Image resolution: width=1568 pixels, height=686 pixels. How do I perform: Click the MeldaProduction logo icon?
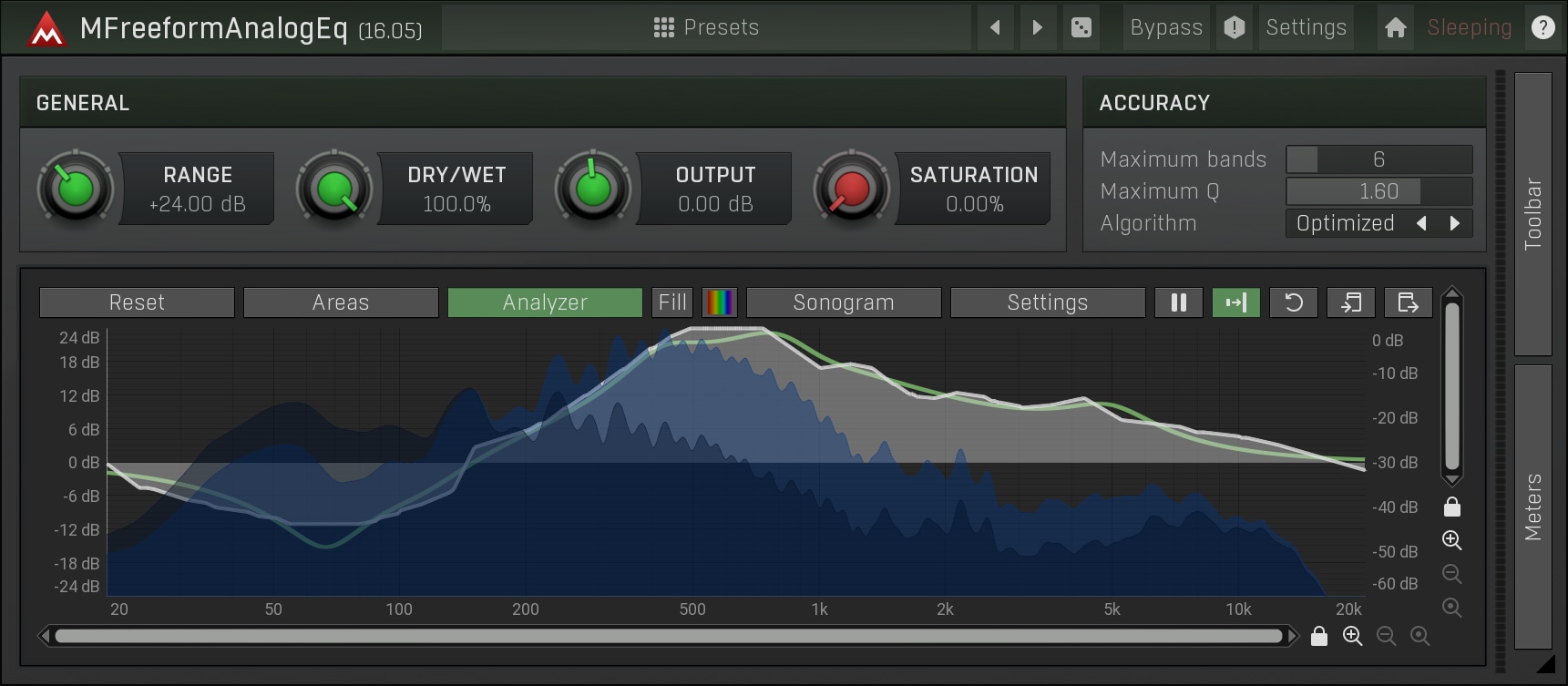46,29
